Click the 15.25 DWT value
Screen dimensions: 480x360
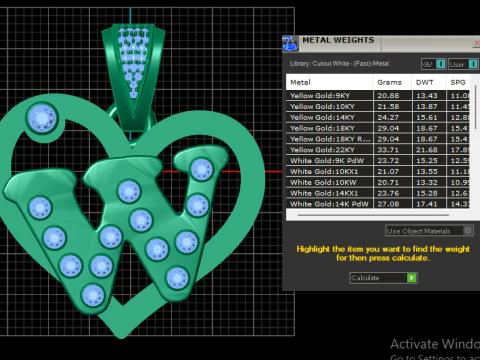(x=427, y=161)
